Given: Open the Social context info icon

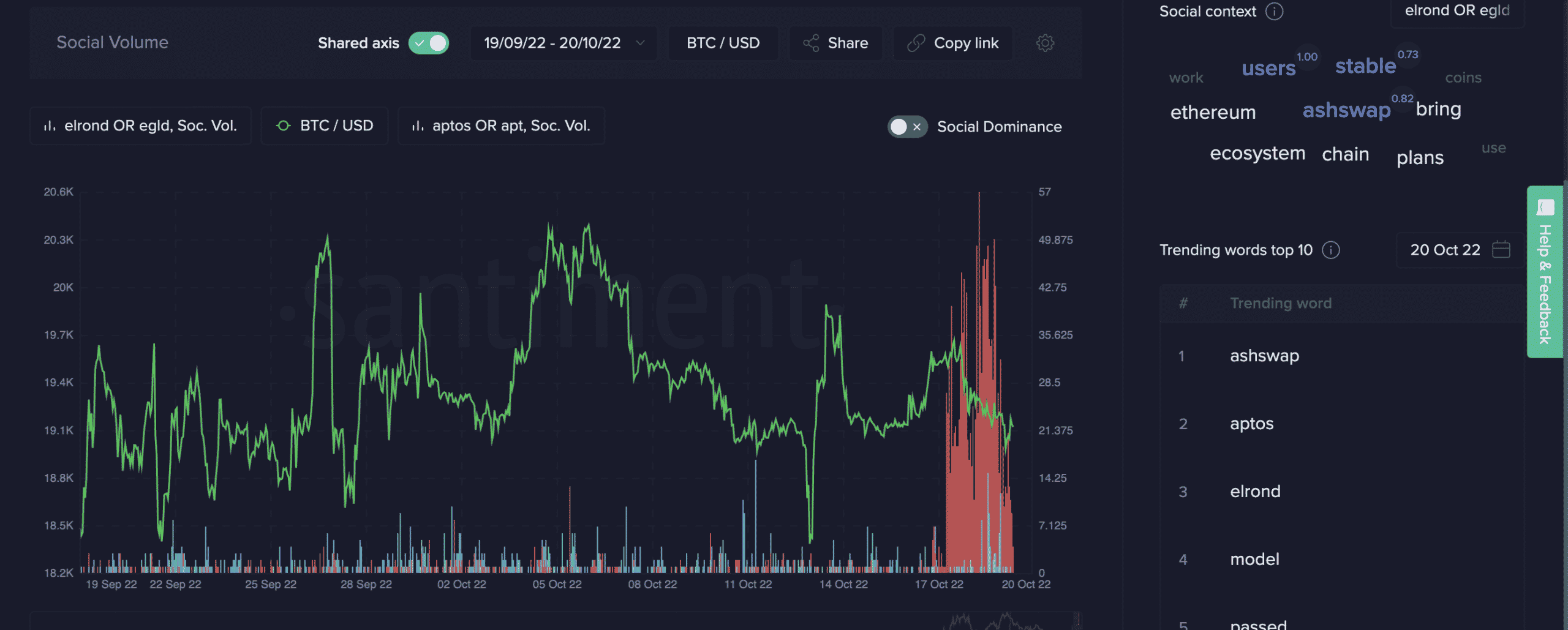Looking at the screenshot, I should coord(1274,11).
